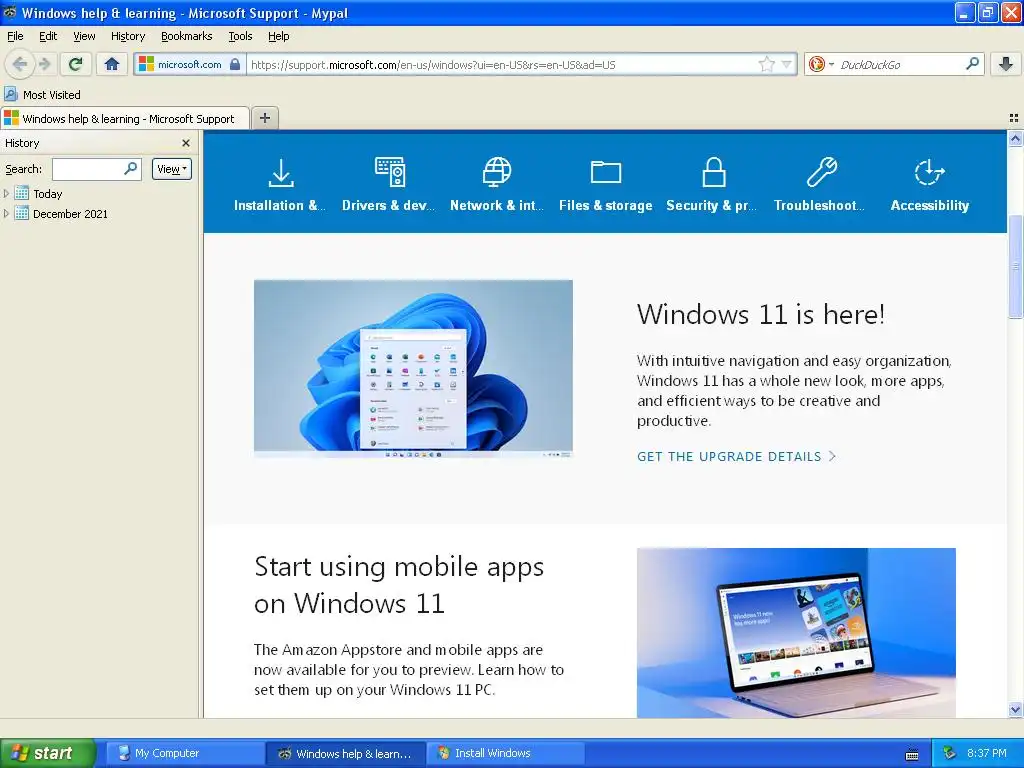The image size is (1024, 768).
Task: Click the Windows help & learn taskbar button
Action: coord(346,753)
